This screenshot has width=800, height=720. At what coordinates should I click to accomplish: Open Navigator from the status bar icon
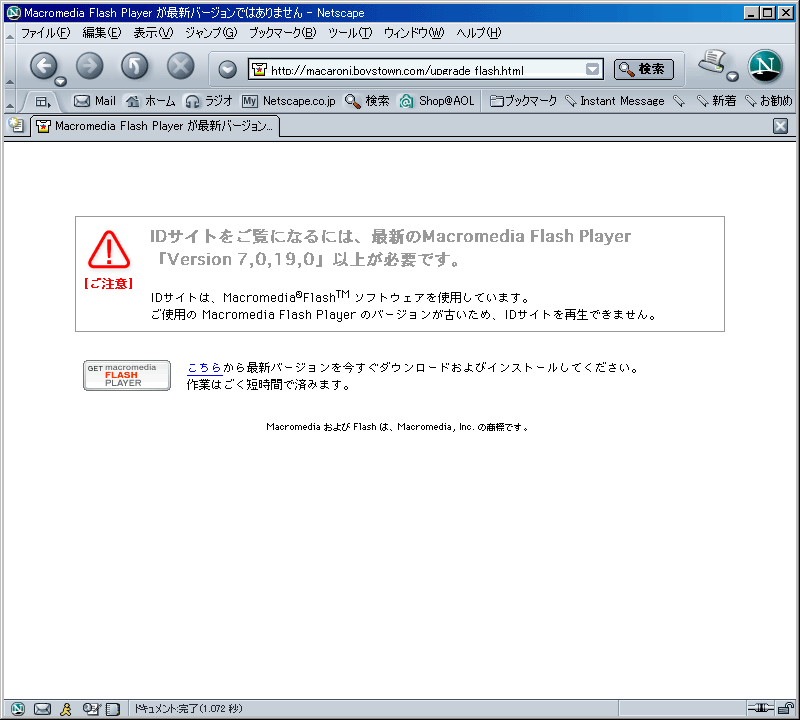(x=18, y=708)
